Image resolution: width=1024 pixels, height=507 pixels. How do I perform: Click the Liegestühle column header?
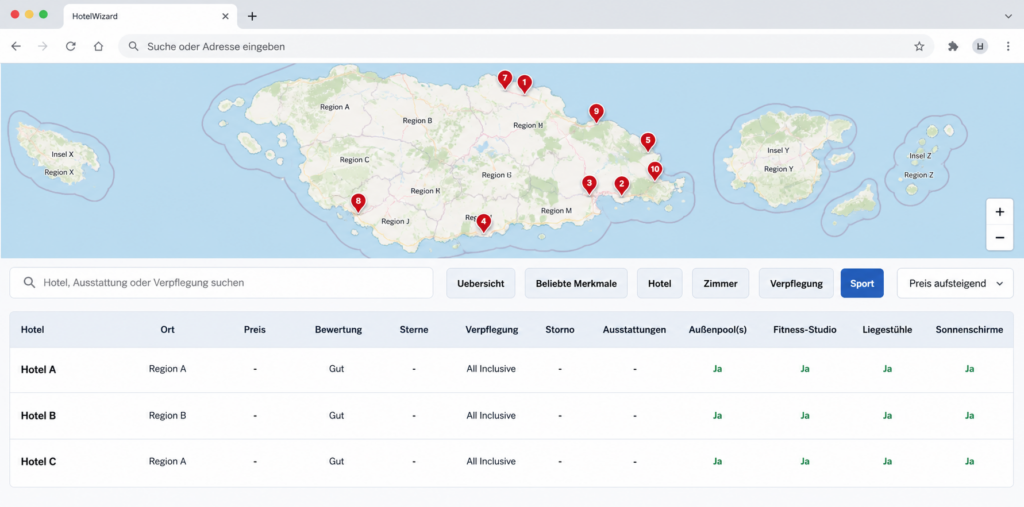(x=888, y=330)
